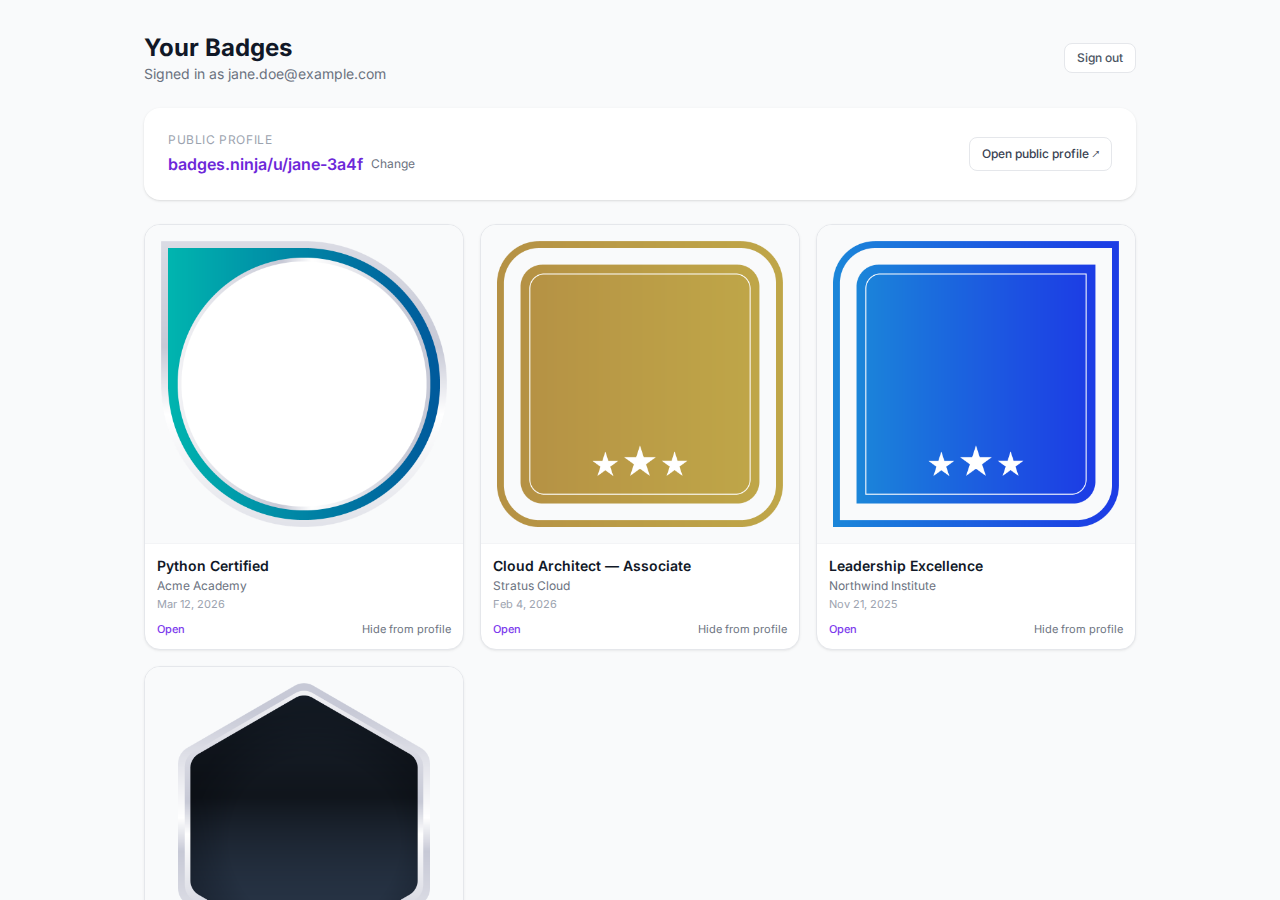This screenshot has width=1280, height=900.
Task: Click the Your Badges page heading
Action: coord(218,47)
